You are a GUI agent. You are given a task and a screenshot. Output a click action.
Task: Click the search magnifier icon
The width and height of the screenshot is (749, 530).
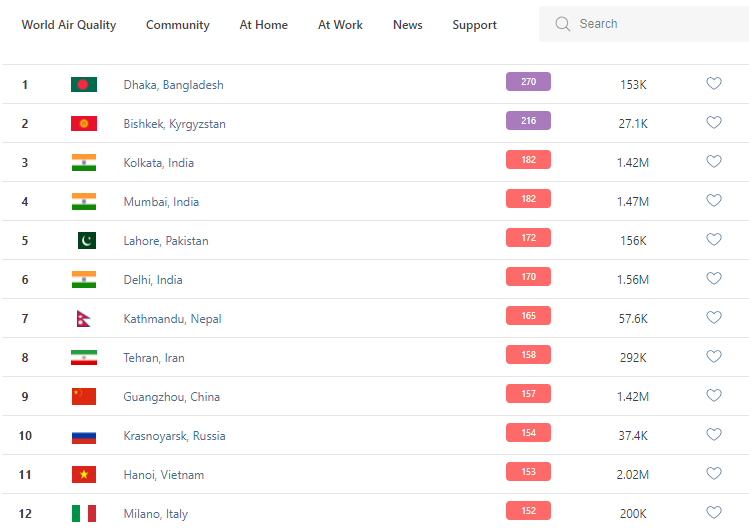point(563,24)
